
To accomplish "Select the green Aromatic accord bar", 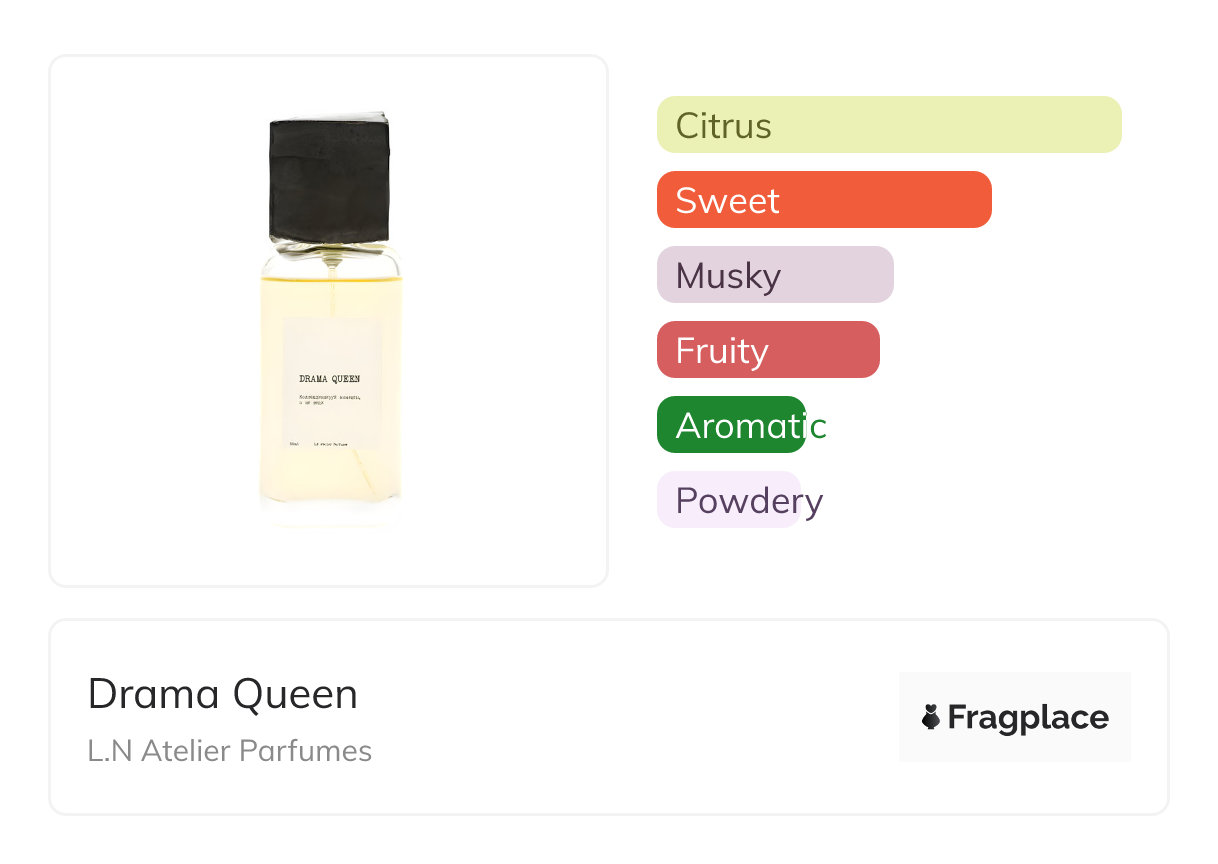I will (x=730, y=425).
